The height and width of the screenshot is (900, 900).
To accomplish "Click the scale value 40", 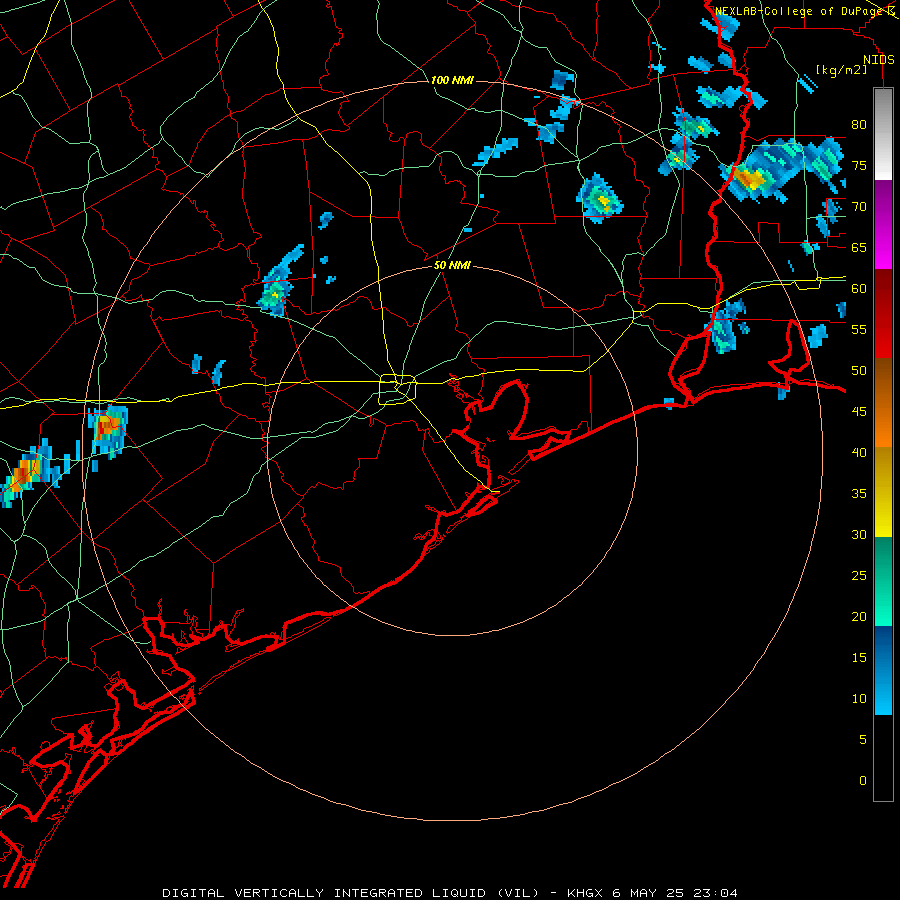I will pyautogui.click(x=859, y=452).
